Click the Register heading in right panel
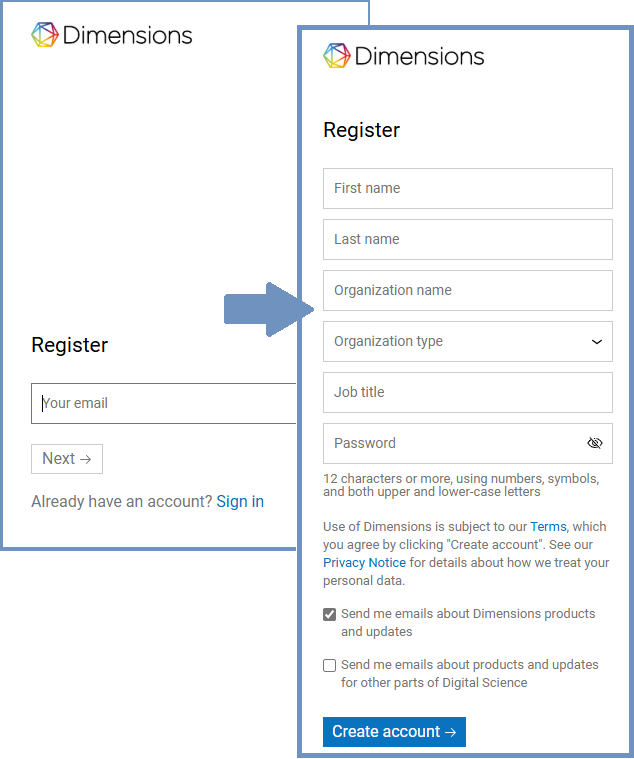This screenshot has width=634, height=759. pos(361,130)
